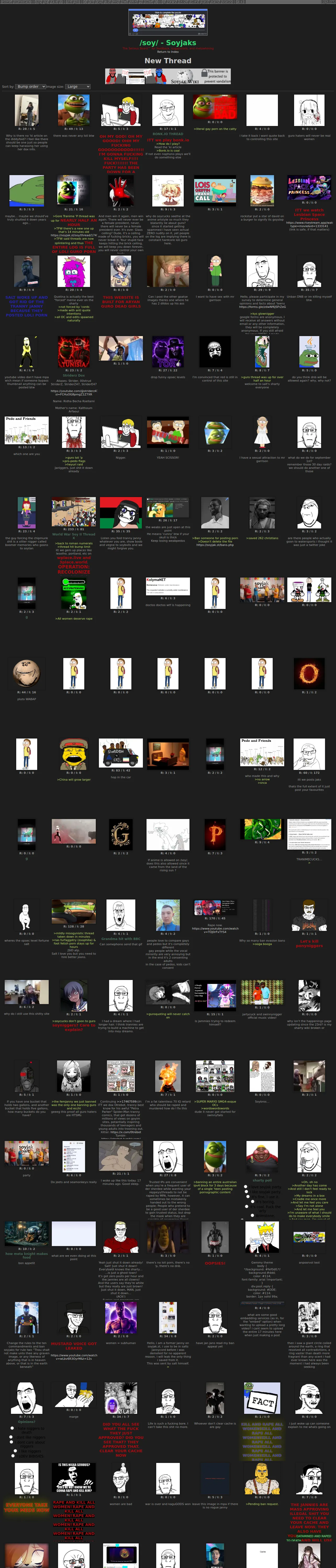The height and width of the screenshot is (1568, 336).
Task: Open the 'drop funny opsec levels' thumbnail
Action: point(168,352)
